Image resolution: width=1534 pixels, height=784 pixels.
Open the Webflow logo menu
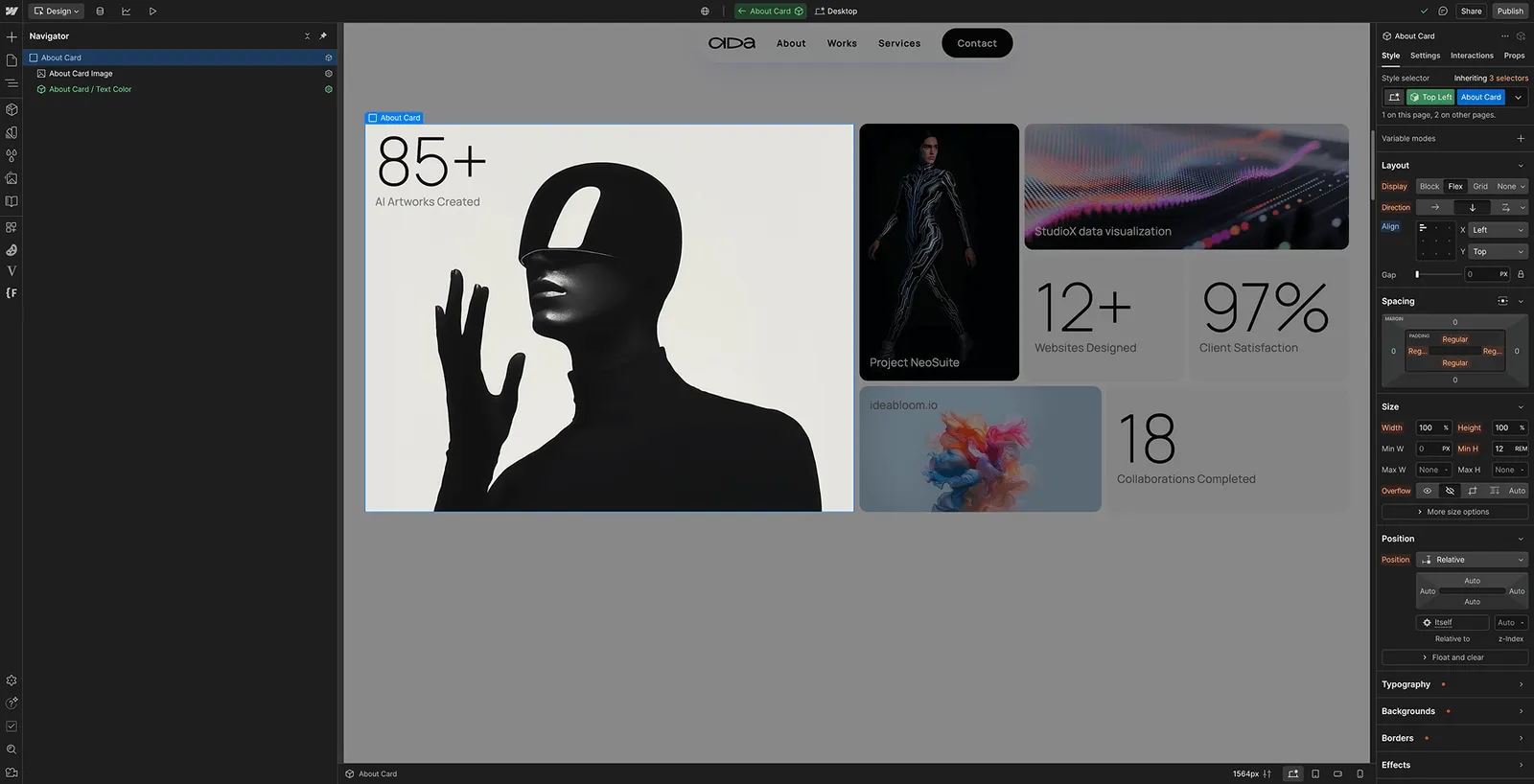(x=12, y=12)
